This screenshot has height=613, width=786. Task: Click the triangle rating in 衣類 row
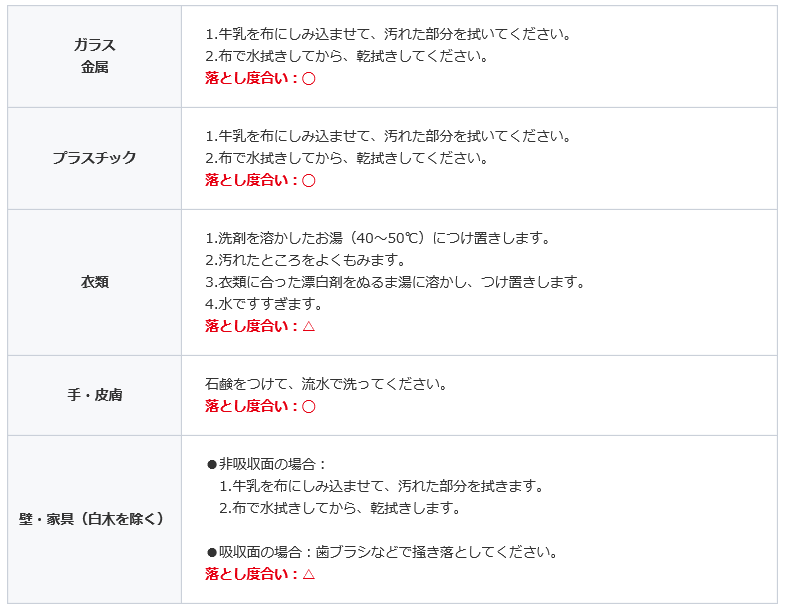309,326
